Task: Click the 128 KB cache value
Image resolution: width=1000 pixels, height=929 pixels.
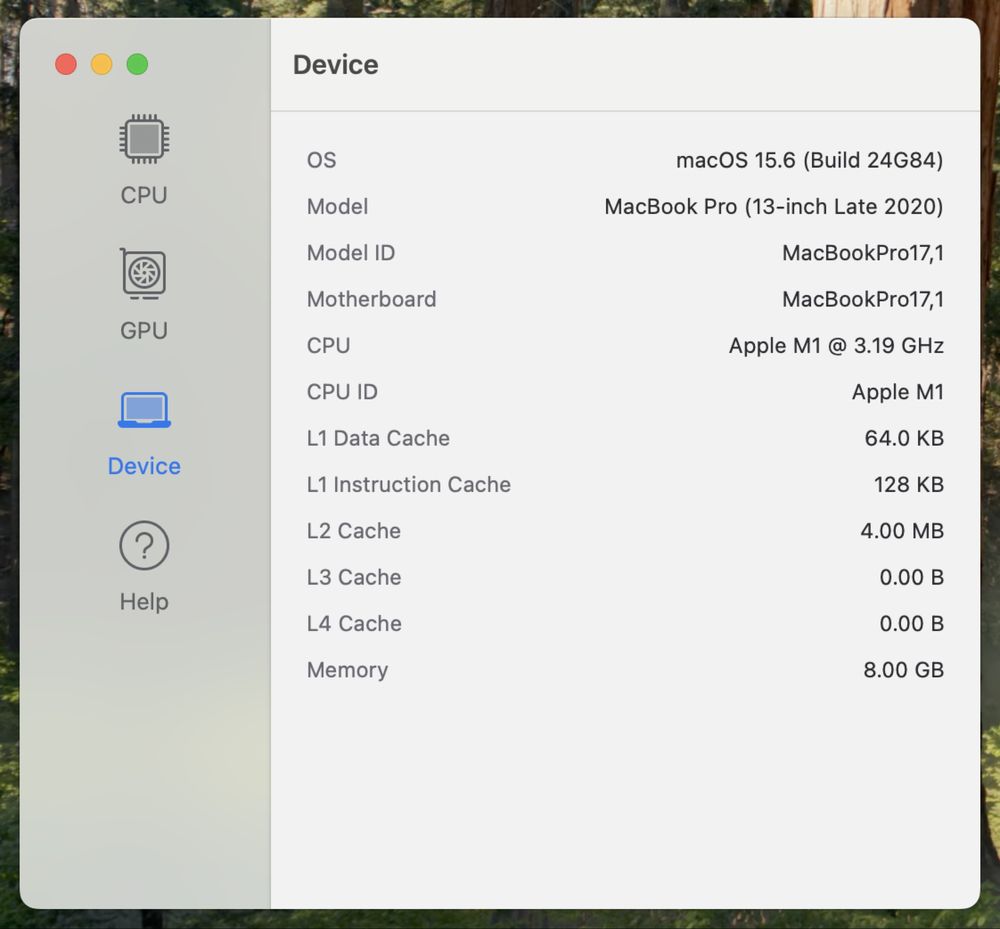Action: 909,485
